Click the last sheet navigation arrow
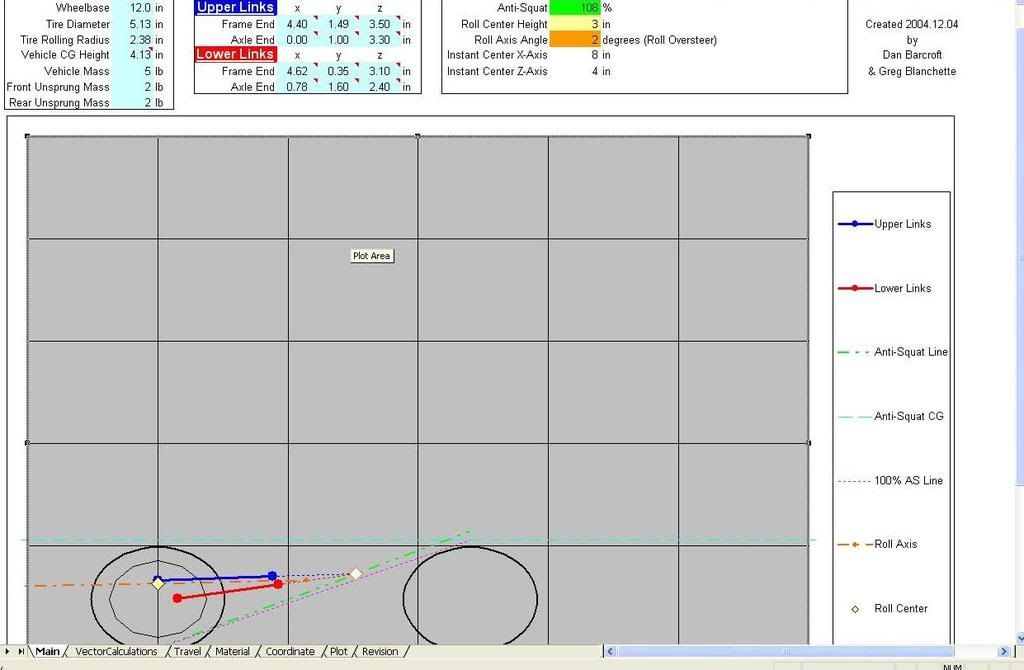Image resolution: width=1024 pixels, height=670 pixels. click(x=21, y=652)
